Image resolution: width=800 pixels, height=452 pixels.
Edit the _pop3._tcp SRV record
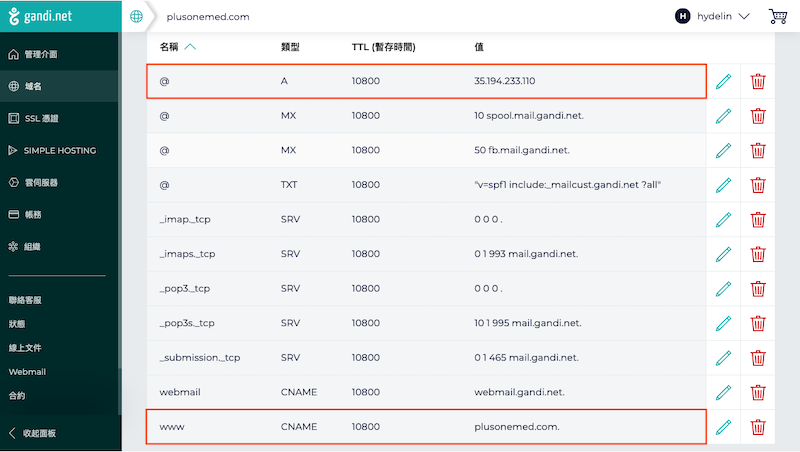click(x=723, y=289)
